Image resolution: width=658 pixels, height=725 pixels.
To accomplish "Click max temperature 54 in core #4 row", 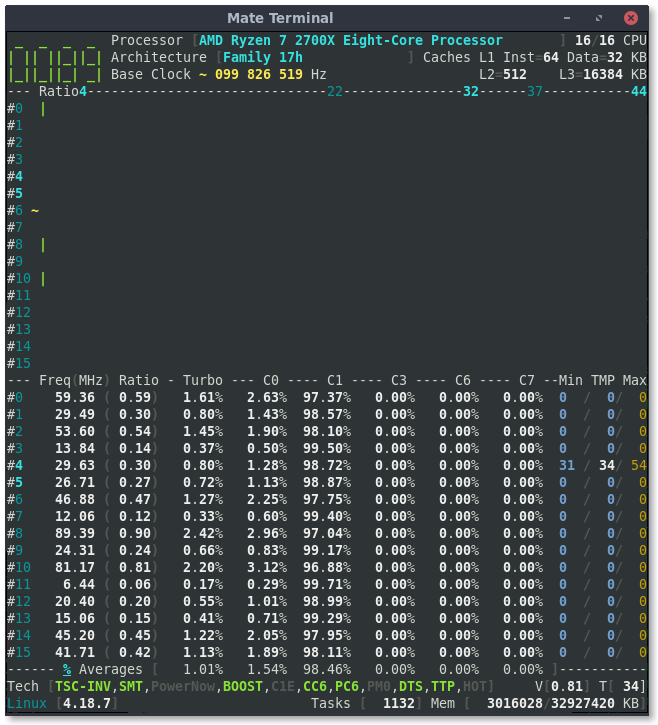I will point(639,466).
